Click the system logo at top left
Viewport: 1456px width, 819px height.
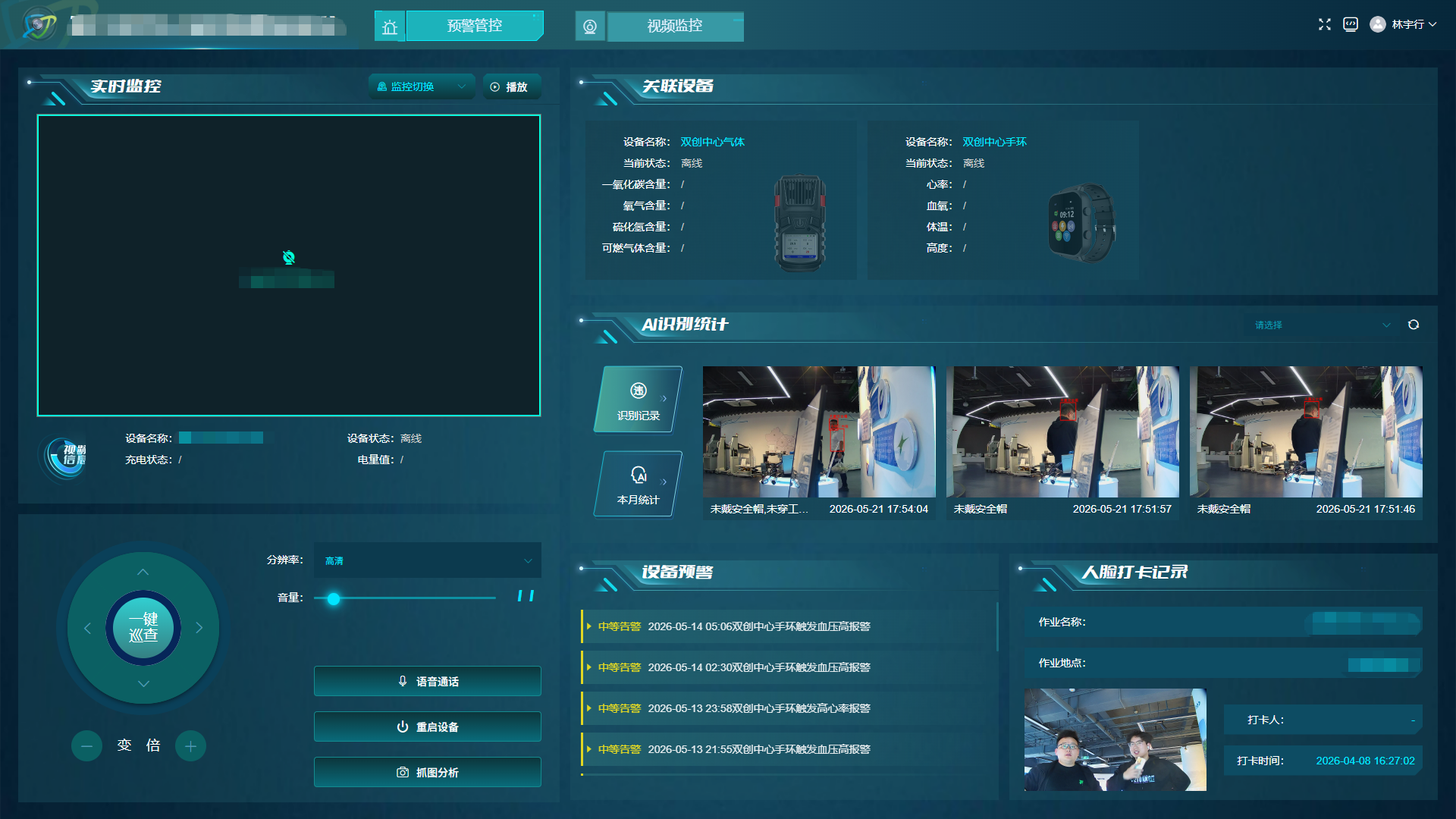pyautogui.click(x=39, y=25)
